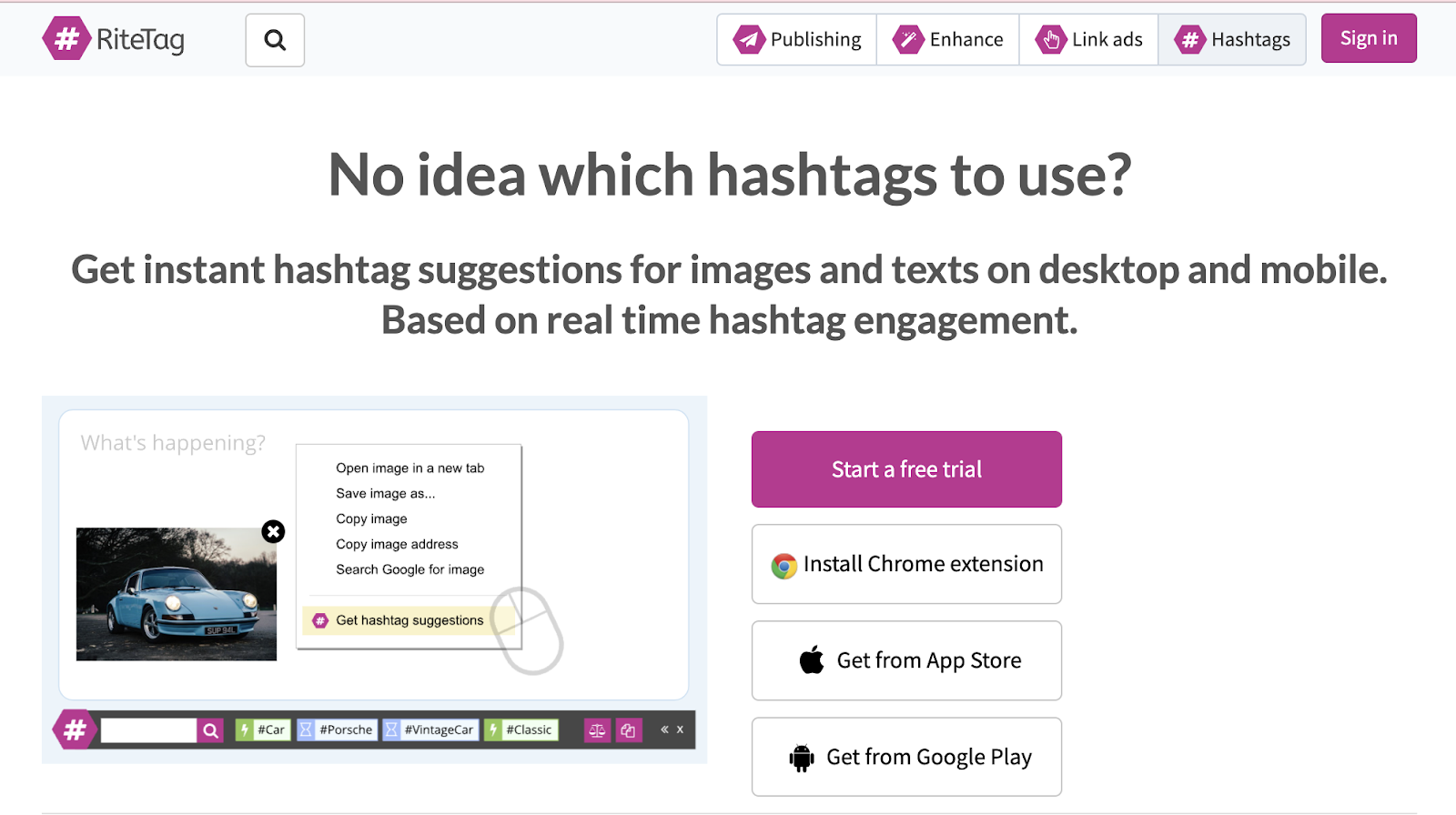This screenshot has width=1456, height=815.
Task: Get from App Store button
Action: coord(906,660)
